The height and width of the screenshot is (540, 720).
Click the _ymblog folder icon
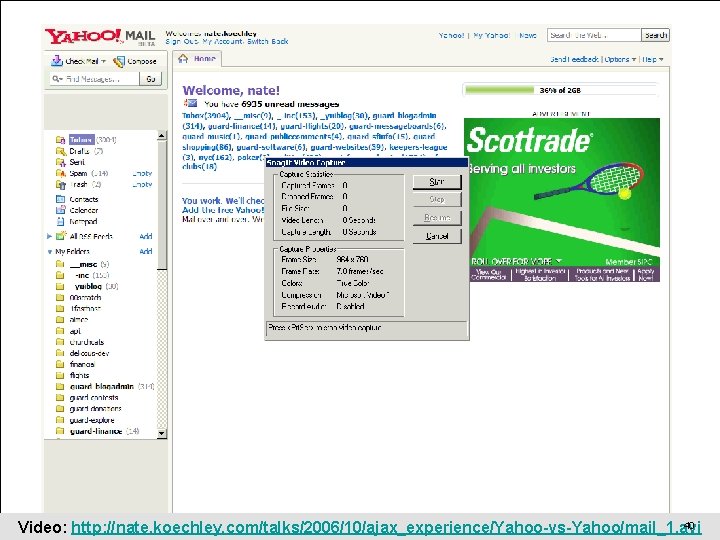[60, 286]
